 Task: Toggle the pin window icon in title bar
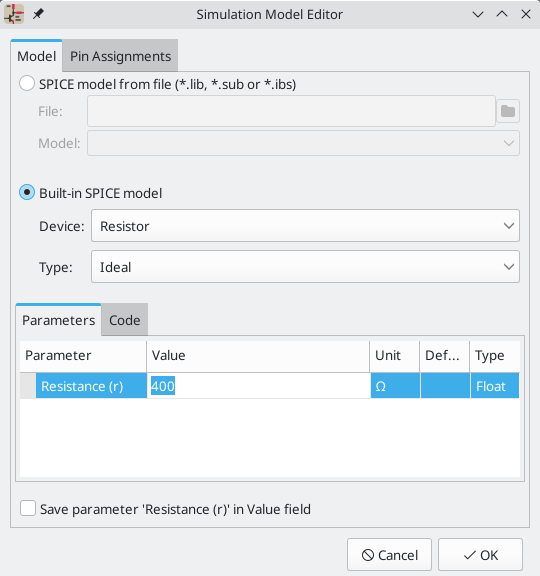point(38,14)
